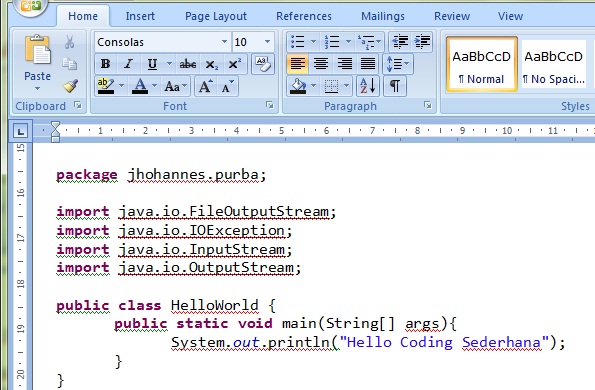This screenshot has height=390, width=595.
Task: Apply borders to paragraph
Action: (331, 86)
